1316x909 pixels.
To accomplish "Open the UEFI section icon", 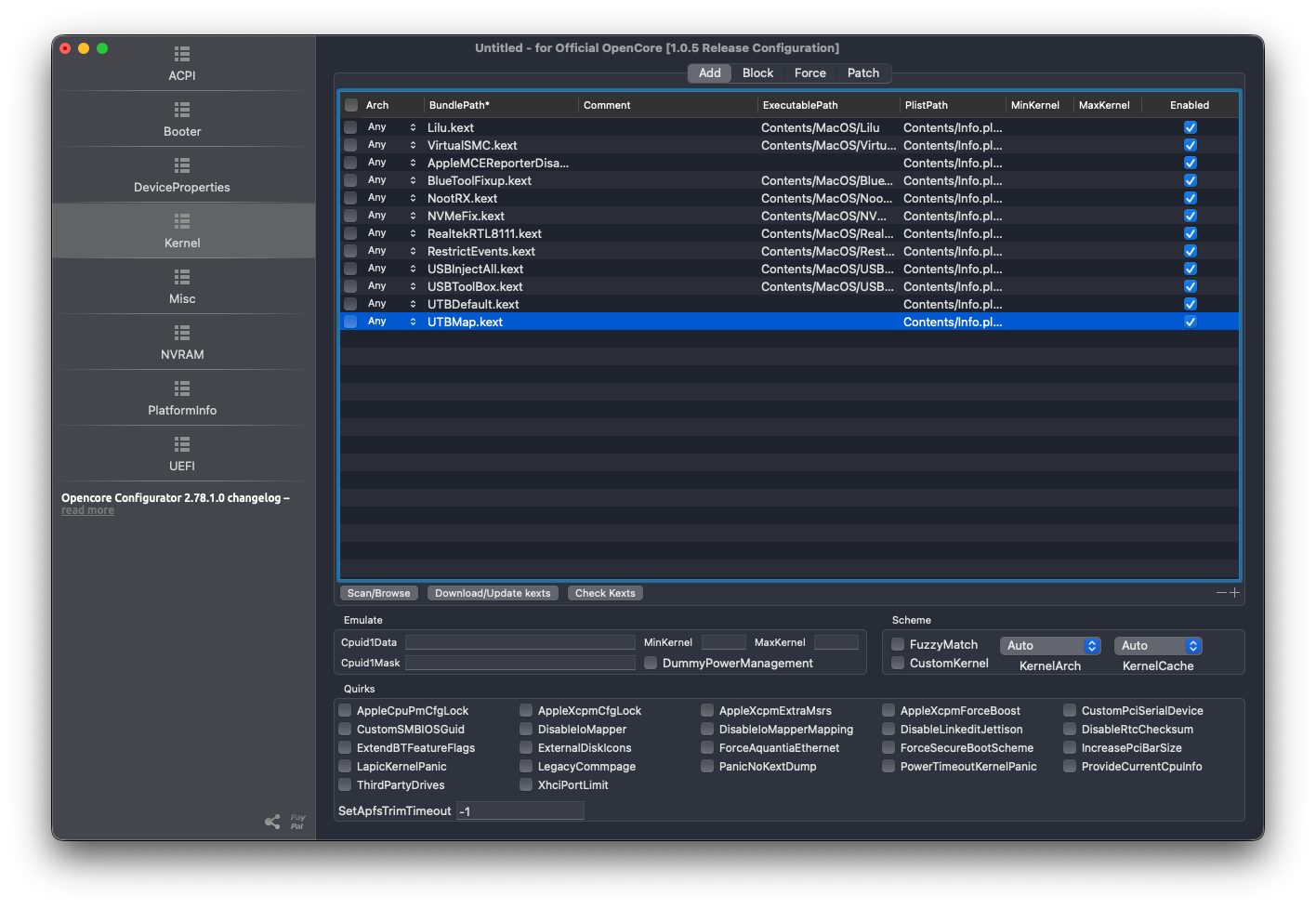I will point(182,444).
